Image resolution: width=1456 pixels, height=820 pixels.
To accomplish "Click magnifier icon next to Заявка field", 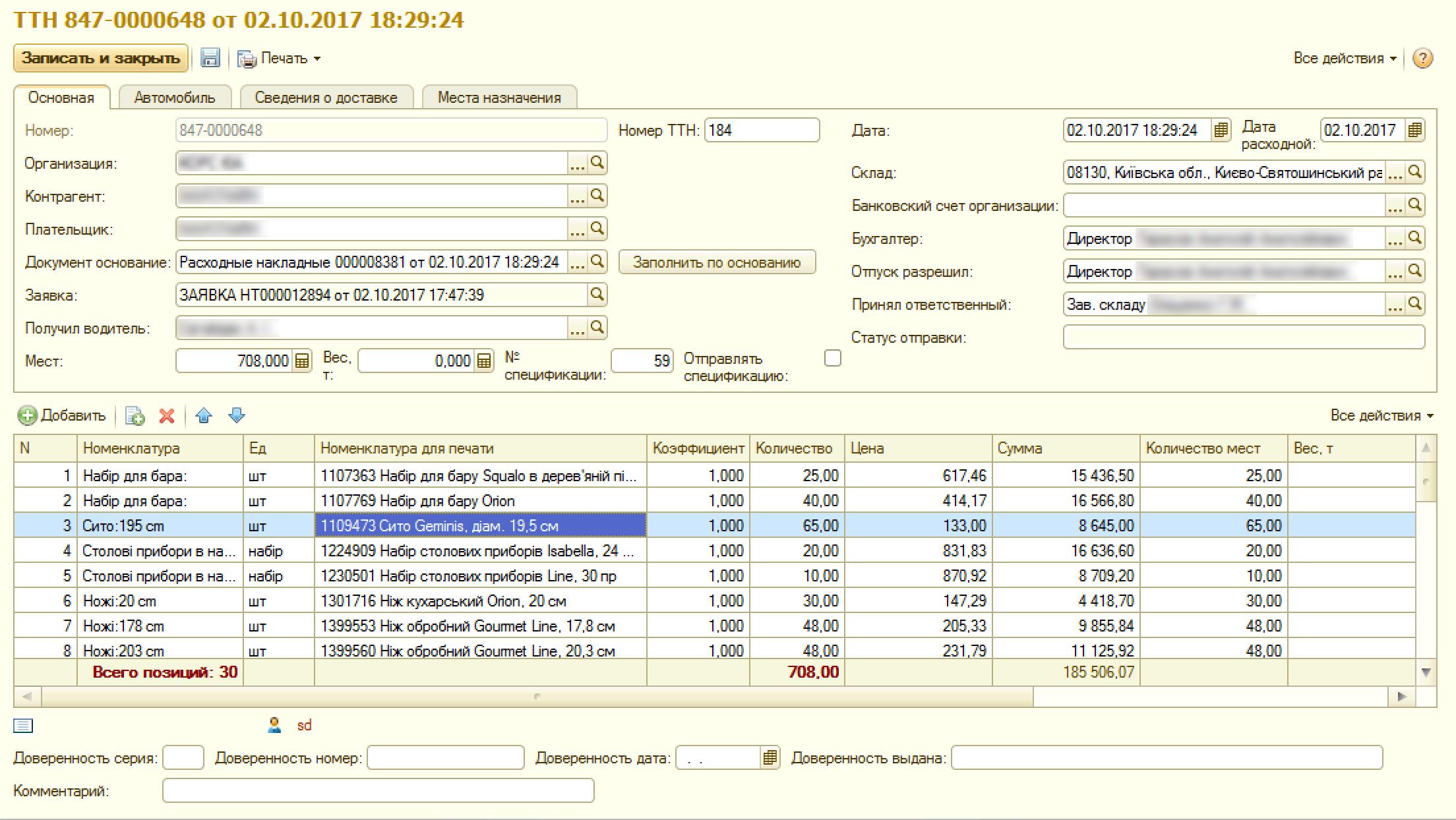I will pyautogui.click(x=597, y=295).
